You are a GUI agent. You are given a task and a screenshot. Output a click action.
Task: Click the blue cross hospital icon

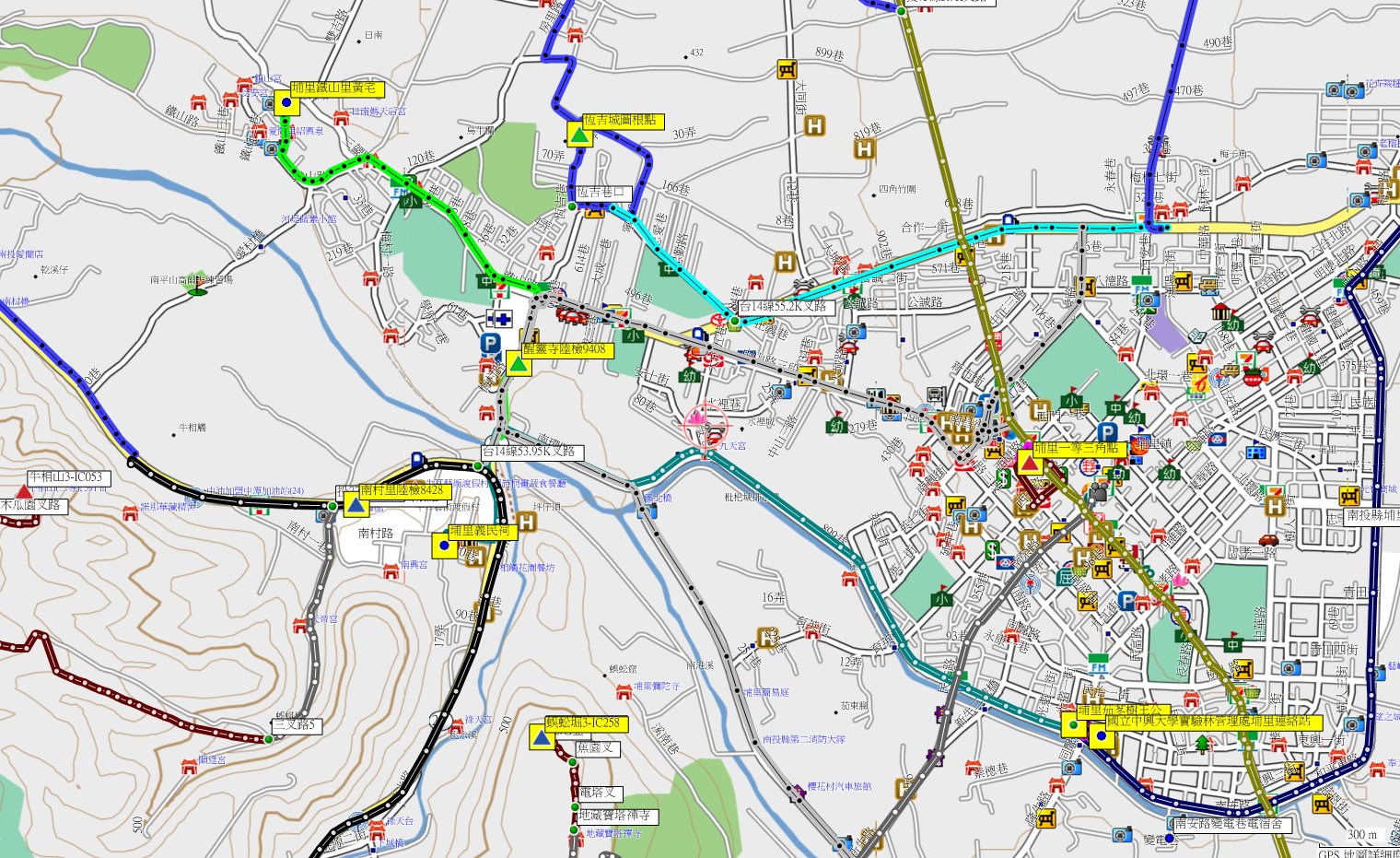click(x=503, y=320)
